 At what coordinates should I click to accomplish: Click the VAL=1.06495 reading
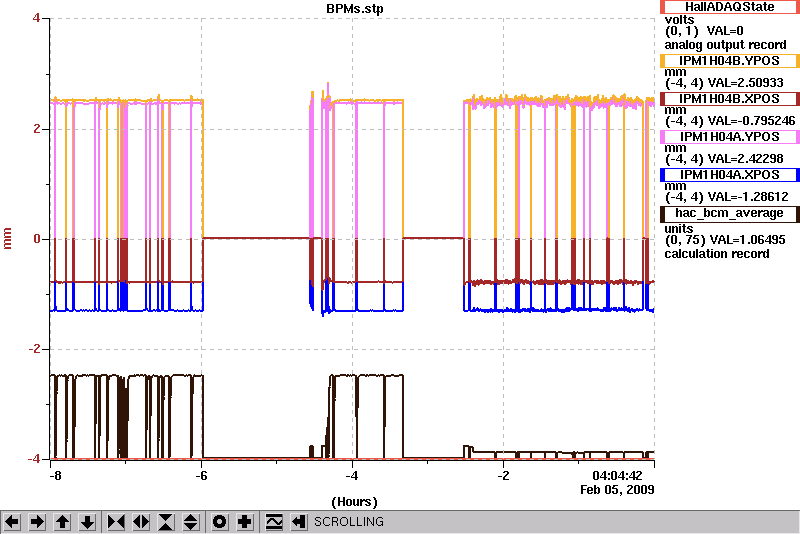click(x=746, y=240)
